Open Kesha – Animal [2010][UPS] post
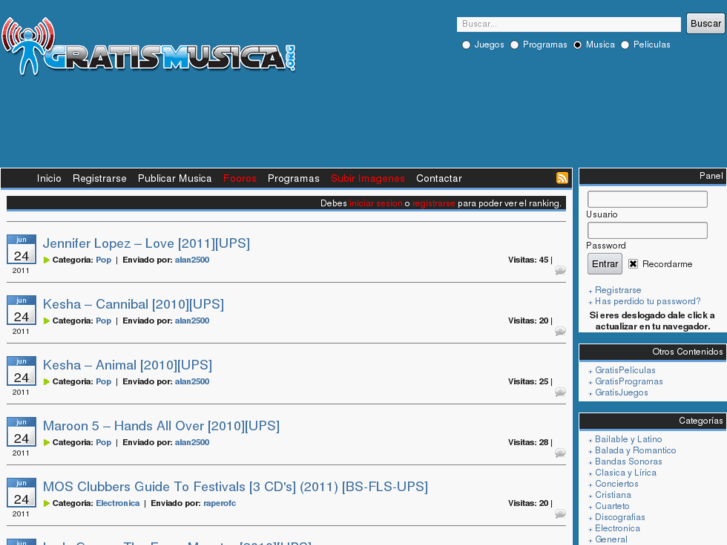 tap(128, 365)
